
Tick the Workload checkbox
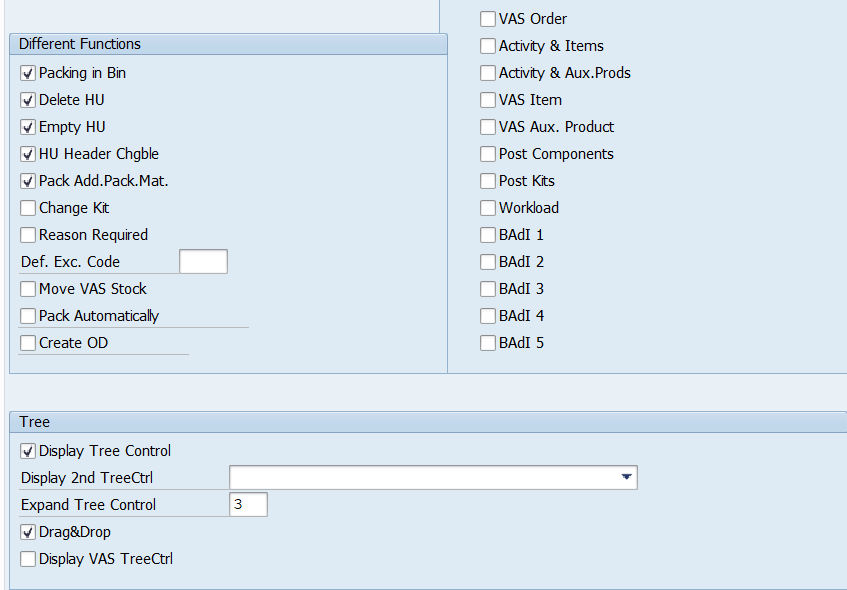coord(488,208)
